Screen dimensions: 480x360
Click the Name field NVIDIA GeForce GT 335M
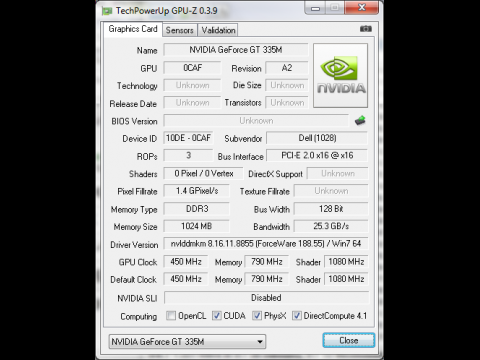[x=236, y=50]
